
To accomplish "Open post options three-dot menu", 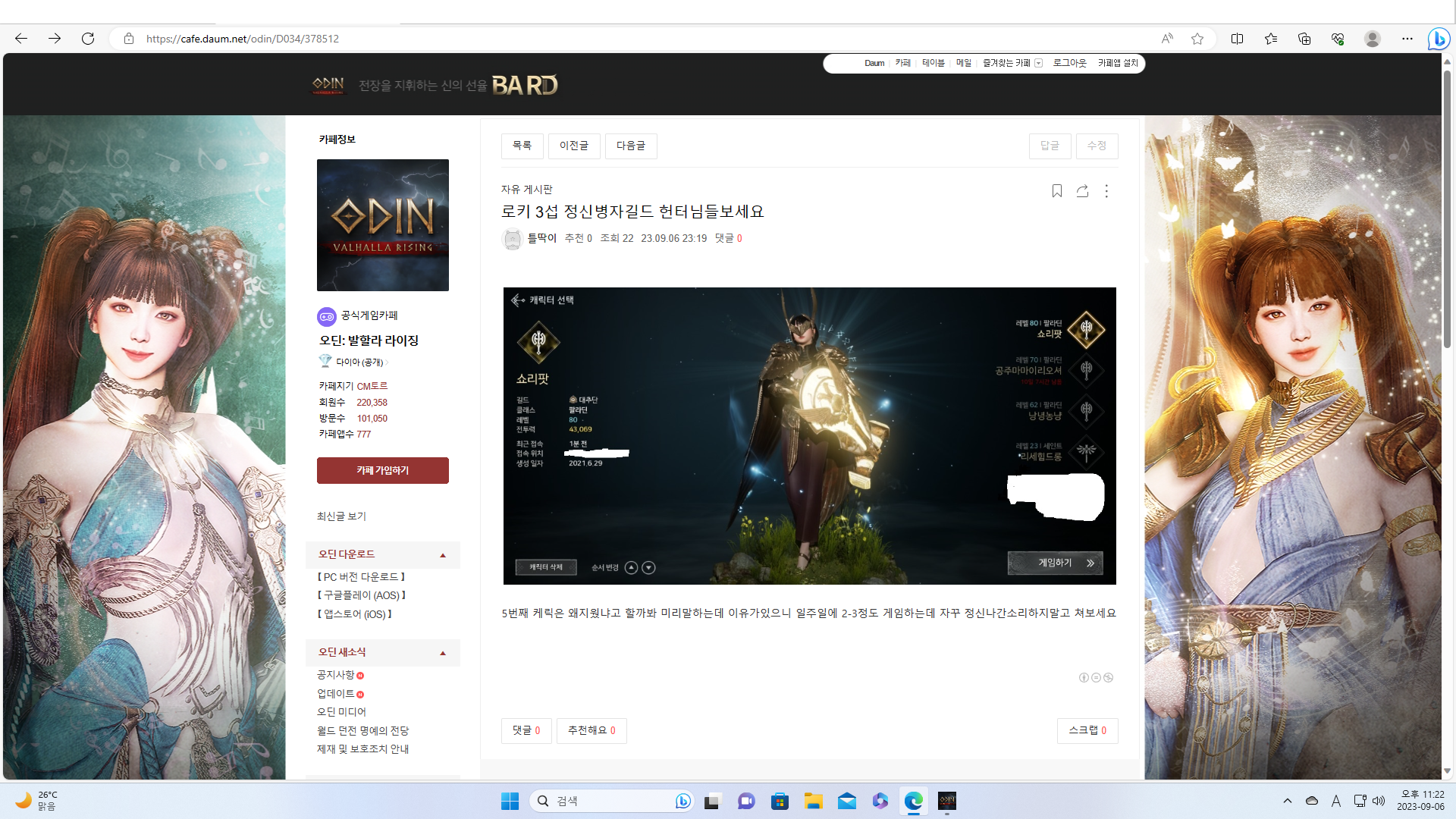I will click(x=1106, y=191).
